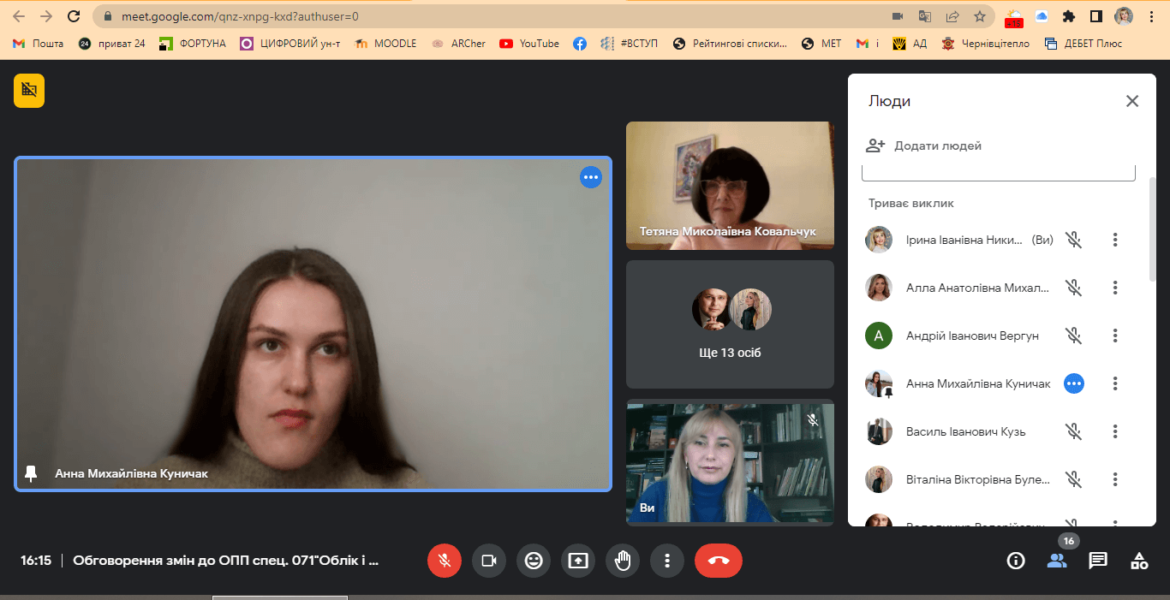Click the yellow captions-off badge top left
The width and height of the screenshot is (1170, 600).
(29, 90)
